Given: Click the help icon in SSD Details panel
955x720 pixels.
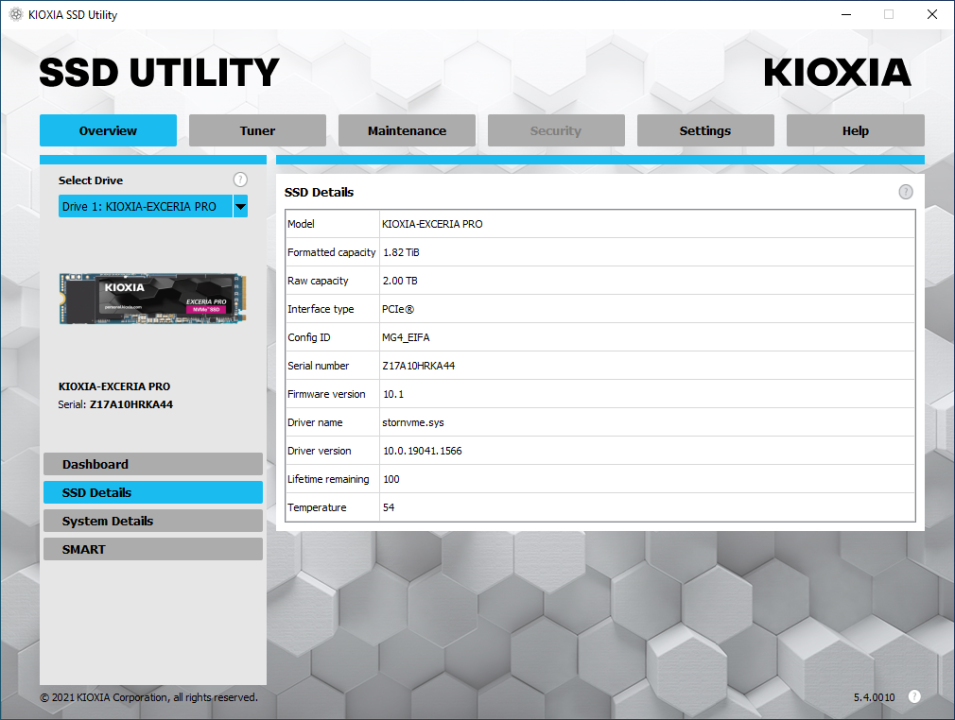Looking at the screenshot, I should pos(906,192).
